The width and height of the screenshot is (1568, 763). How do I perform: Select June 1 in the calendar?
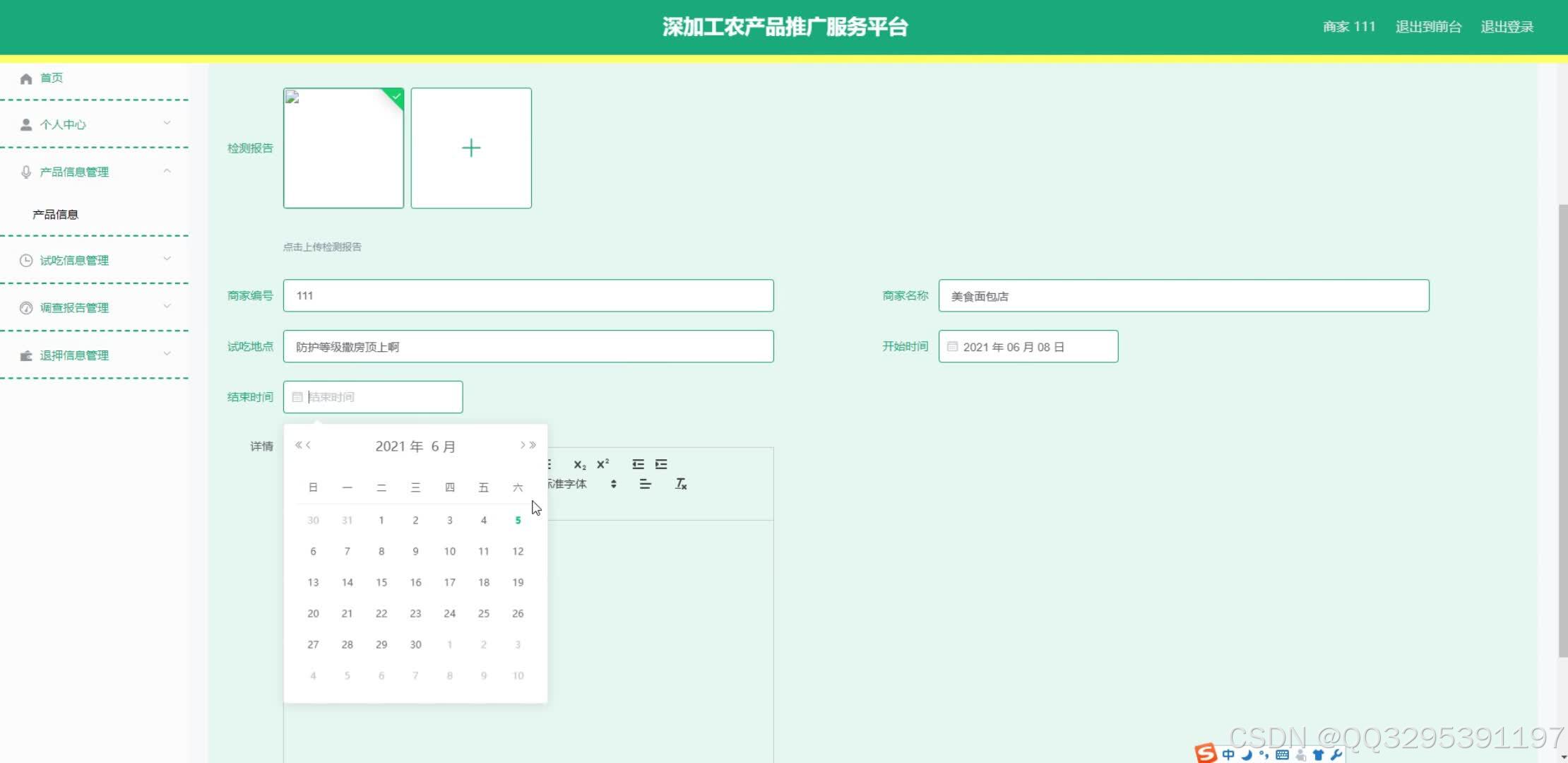click(381, 520)
